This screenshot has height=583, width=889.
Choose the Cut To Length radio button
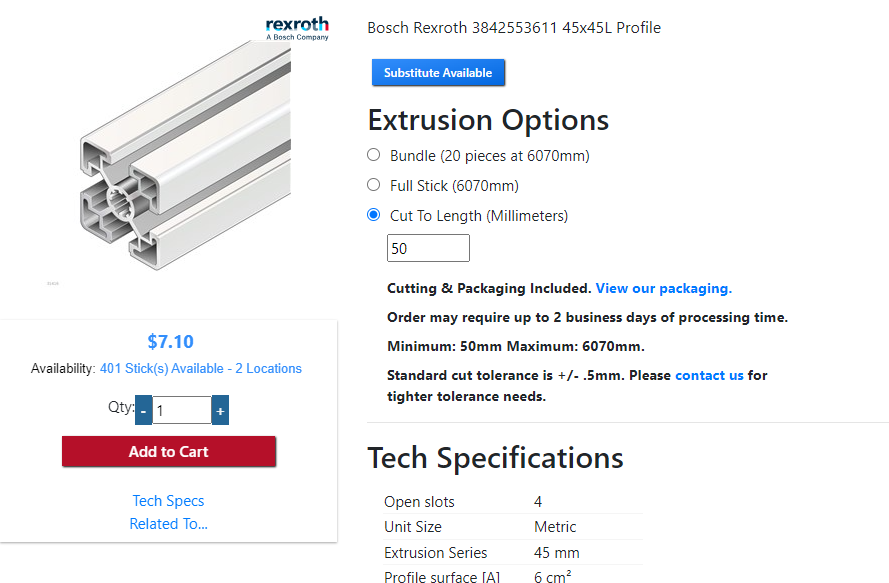(x=374, y=215)
